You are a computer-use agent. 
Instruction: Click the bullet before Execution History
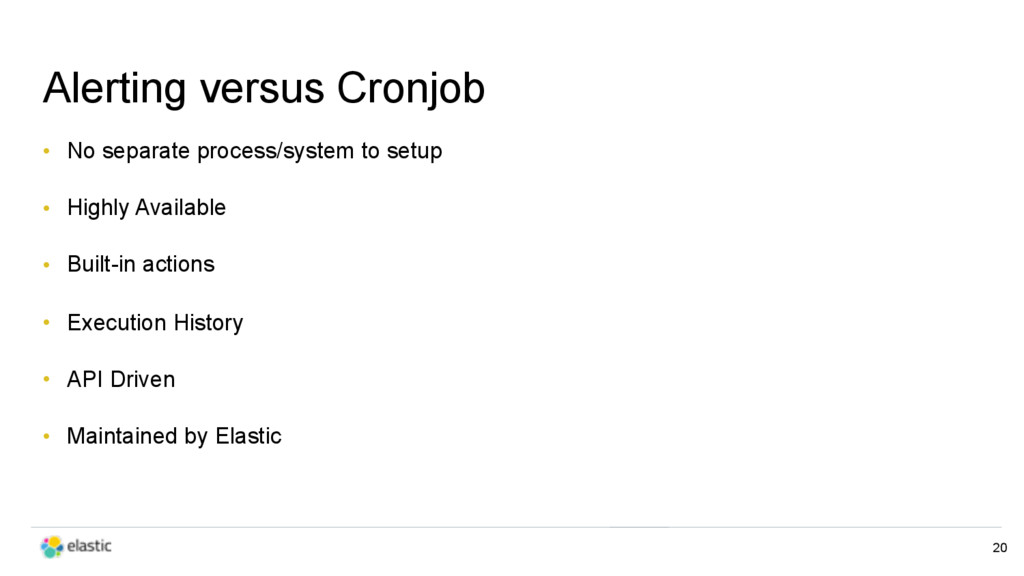(x=46, y=323)
